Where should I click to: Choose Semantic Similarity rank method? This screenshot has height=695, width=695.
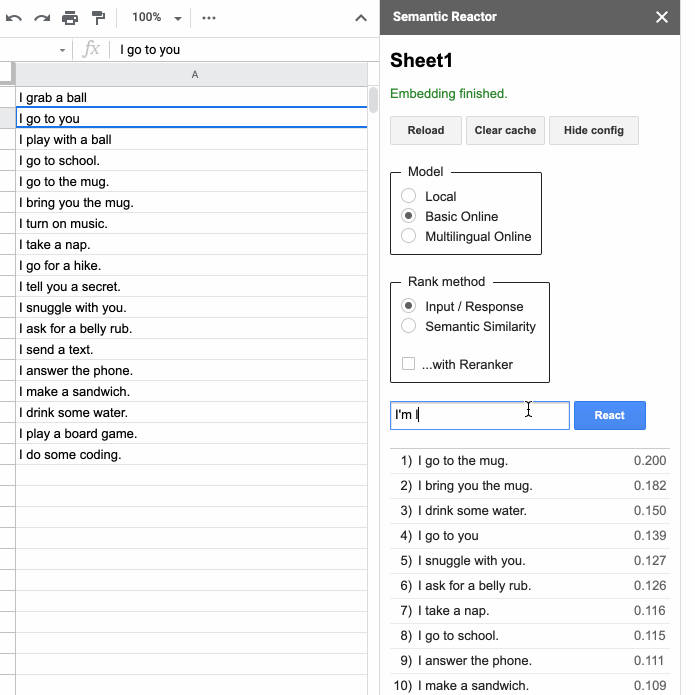pyautogui.click(x=408, y=326)
